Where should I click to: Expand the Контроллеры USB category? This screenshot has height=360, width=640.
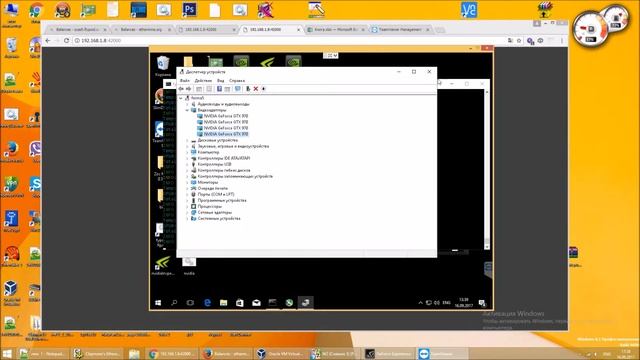187,164
